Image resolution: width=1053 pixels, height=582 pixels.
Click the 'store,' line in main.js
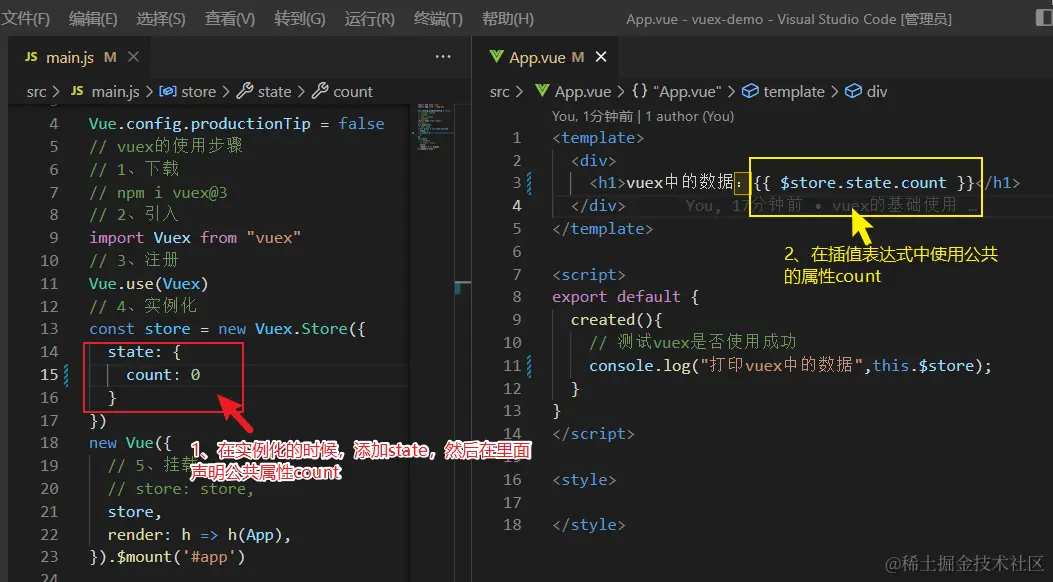tap(134, 512)
